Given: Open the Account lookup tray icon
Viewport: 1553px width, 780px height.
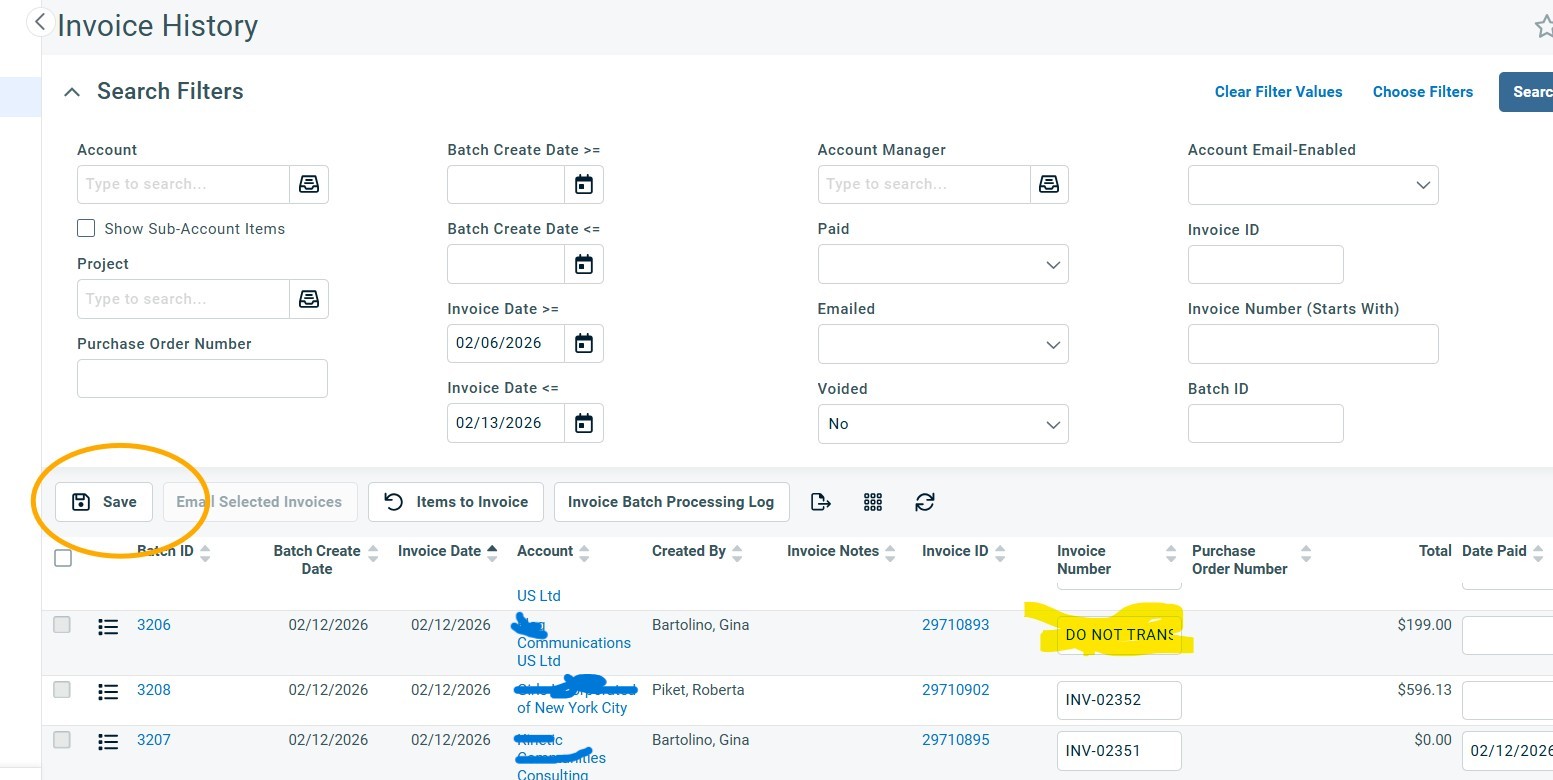Looking at the screenshot, I should [309, 185].
